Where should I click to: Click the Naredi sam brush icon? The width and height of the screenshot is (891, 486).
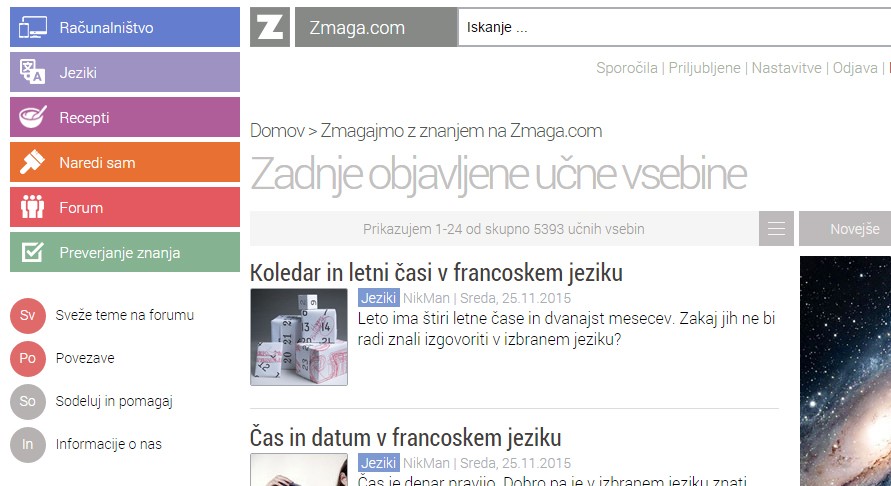tap(33, 163)
